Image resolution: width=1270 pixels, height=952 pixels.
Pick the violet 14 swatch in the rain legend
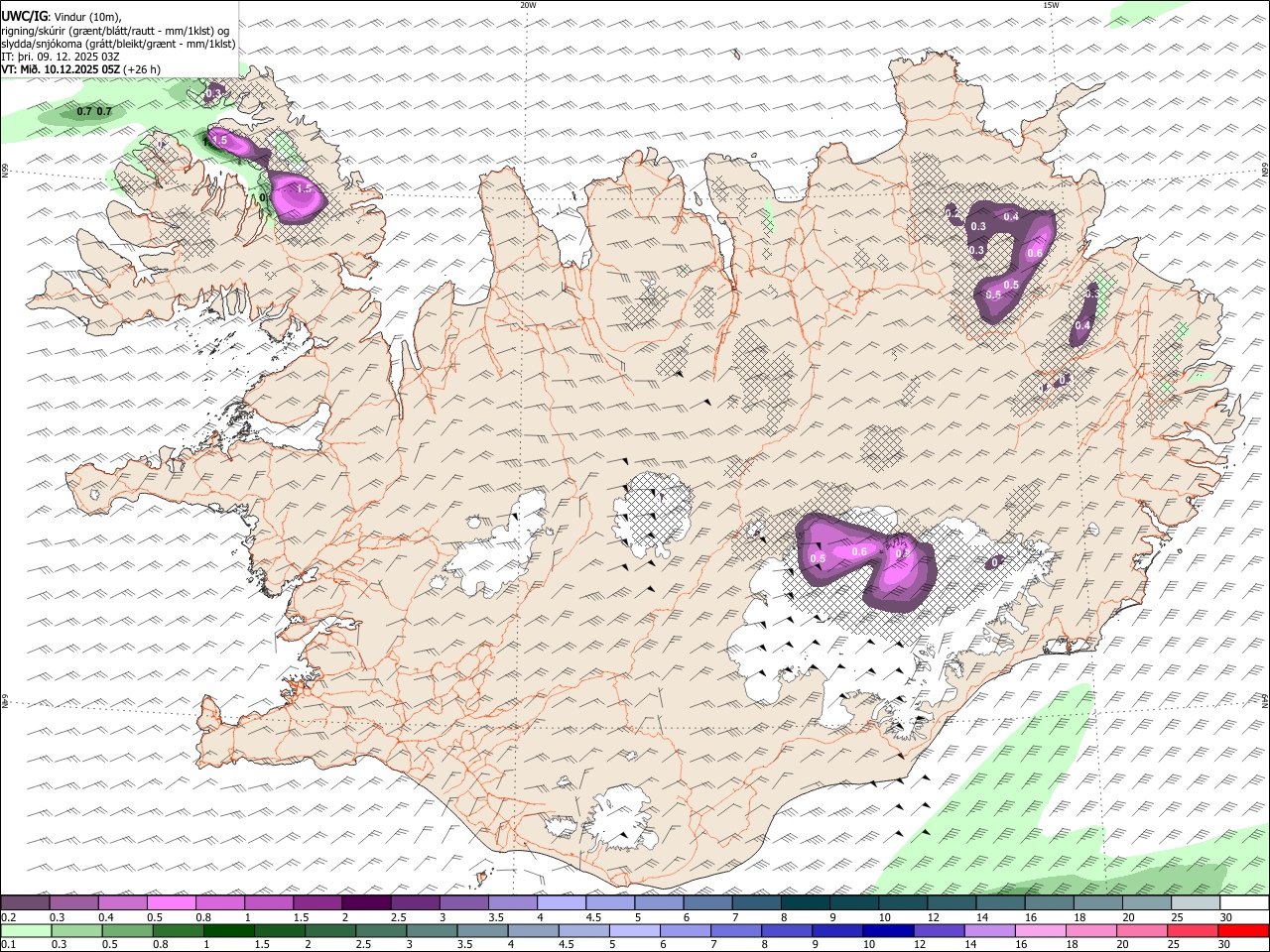[990, 931]
